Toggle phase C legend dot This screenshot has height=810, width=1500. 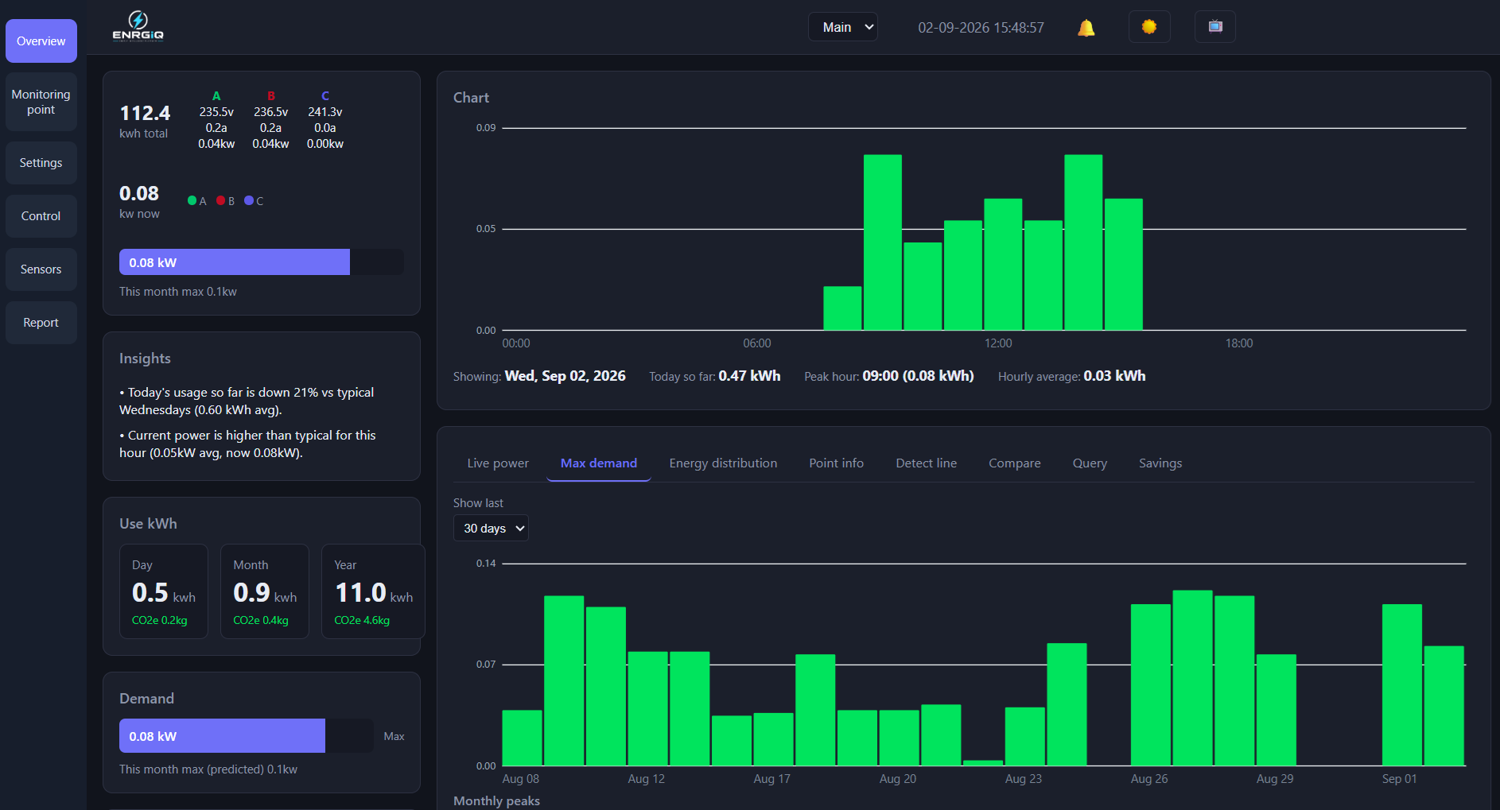(x=249, y=201)
